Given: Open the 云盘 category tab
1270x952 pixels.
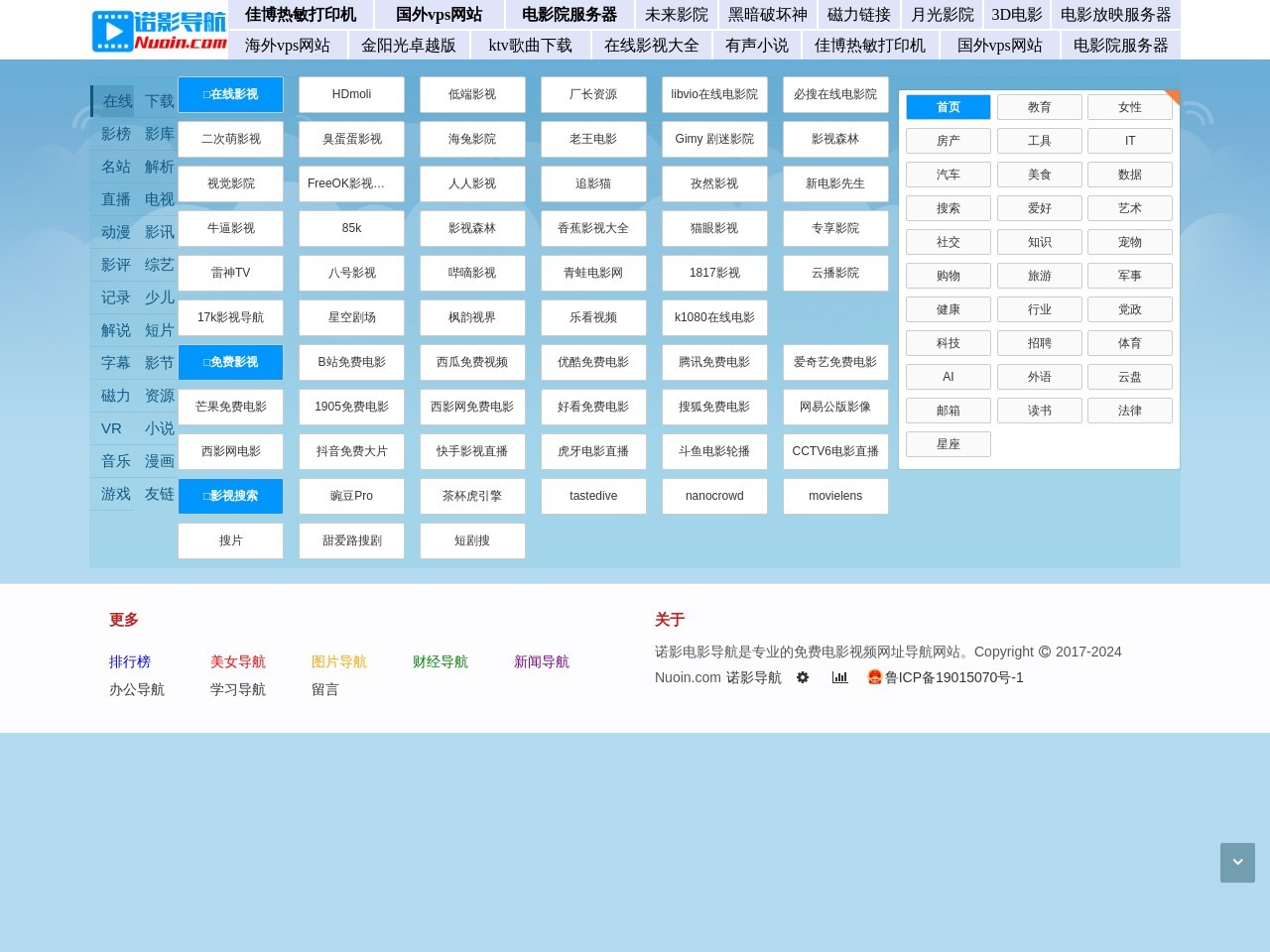Looking at the screenshot, I should click(x=1130, y=377).
